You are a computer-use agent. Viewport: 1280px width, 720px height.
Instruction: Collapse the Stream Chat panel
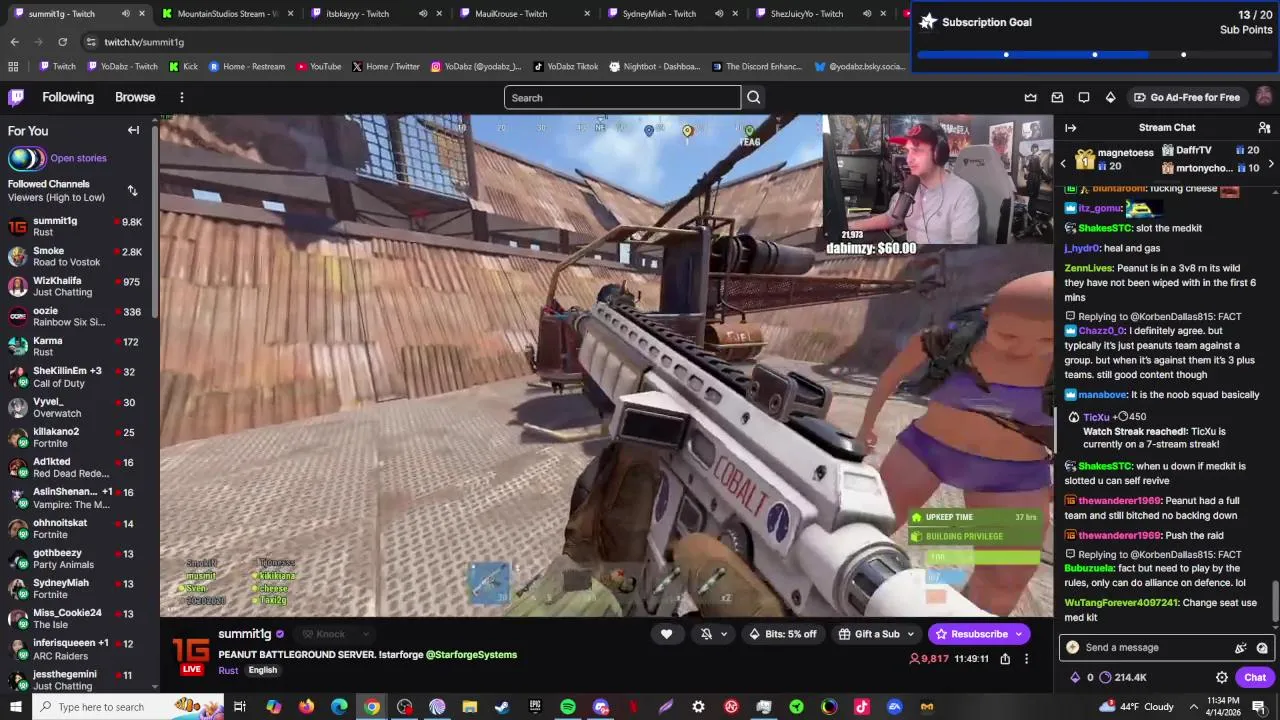point(1070,128)
